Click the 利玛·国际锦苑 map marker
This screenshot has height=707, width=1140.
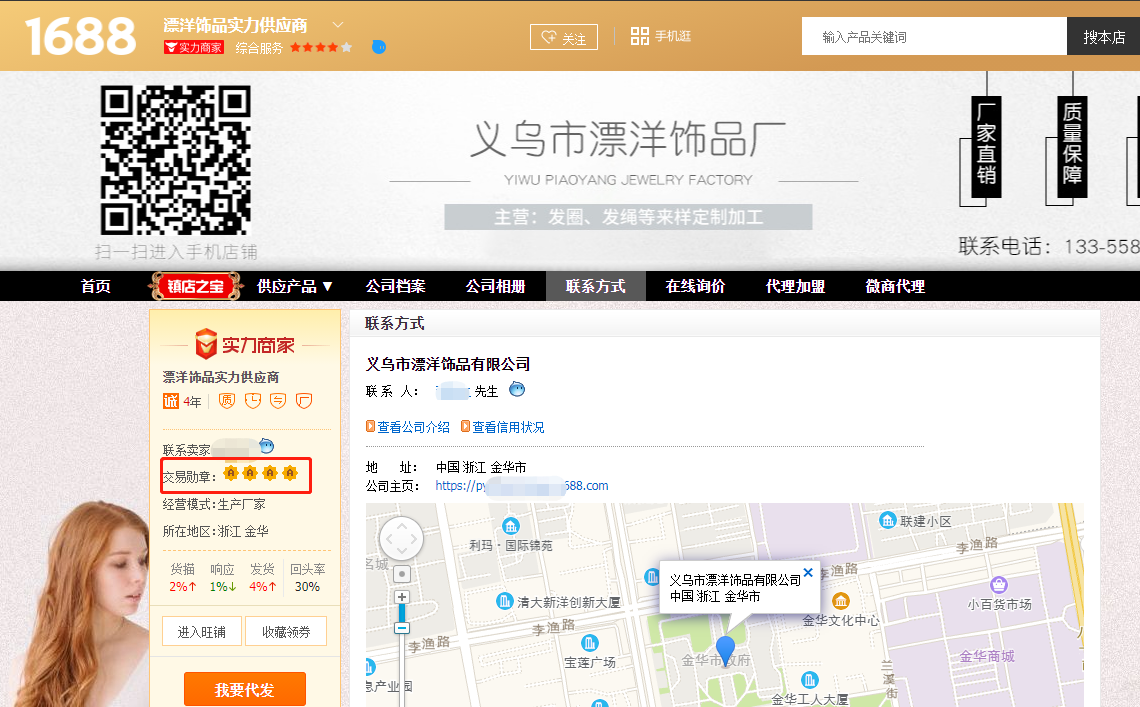[x=511, y=526]
